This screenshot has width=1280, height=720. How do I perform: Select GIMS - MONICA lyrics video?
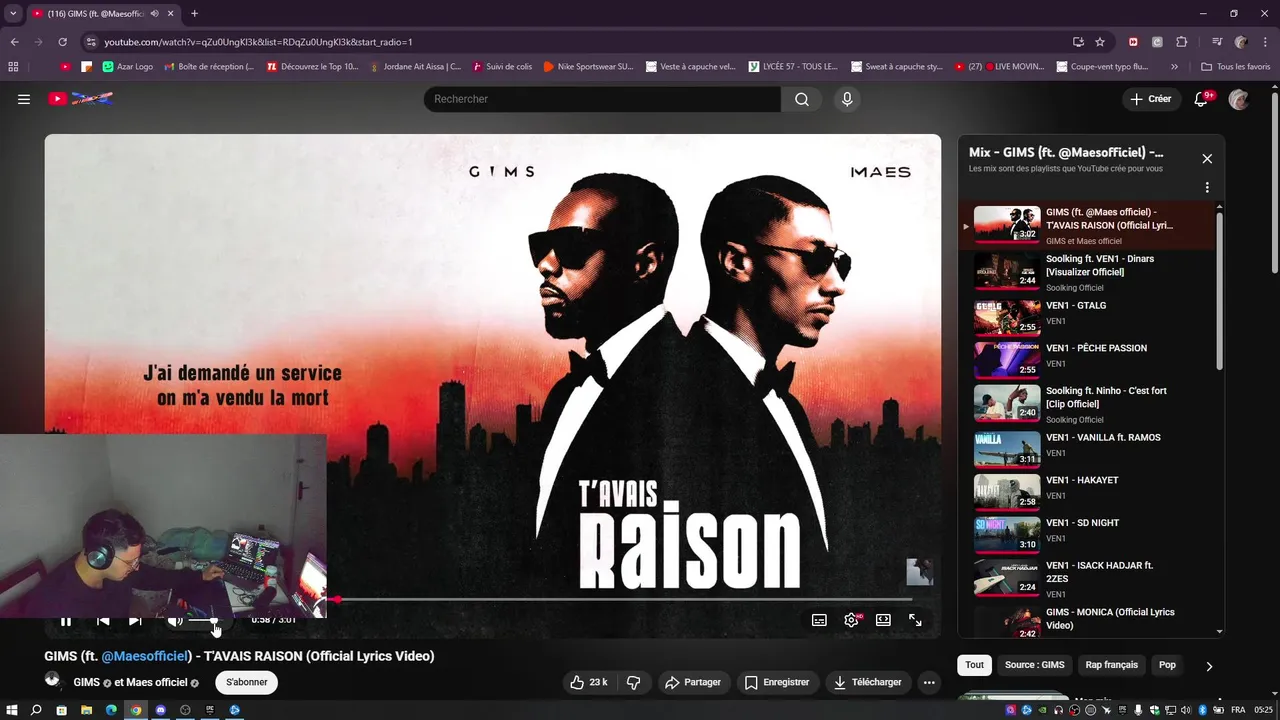pyautogui.click(x=1087, y=620)
